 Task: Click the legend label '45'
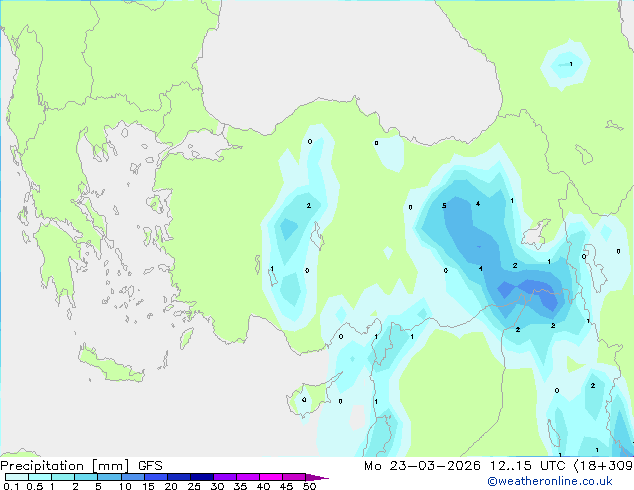pyautogui.click(x=286, y=486)
